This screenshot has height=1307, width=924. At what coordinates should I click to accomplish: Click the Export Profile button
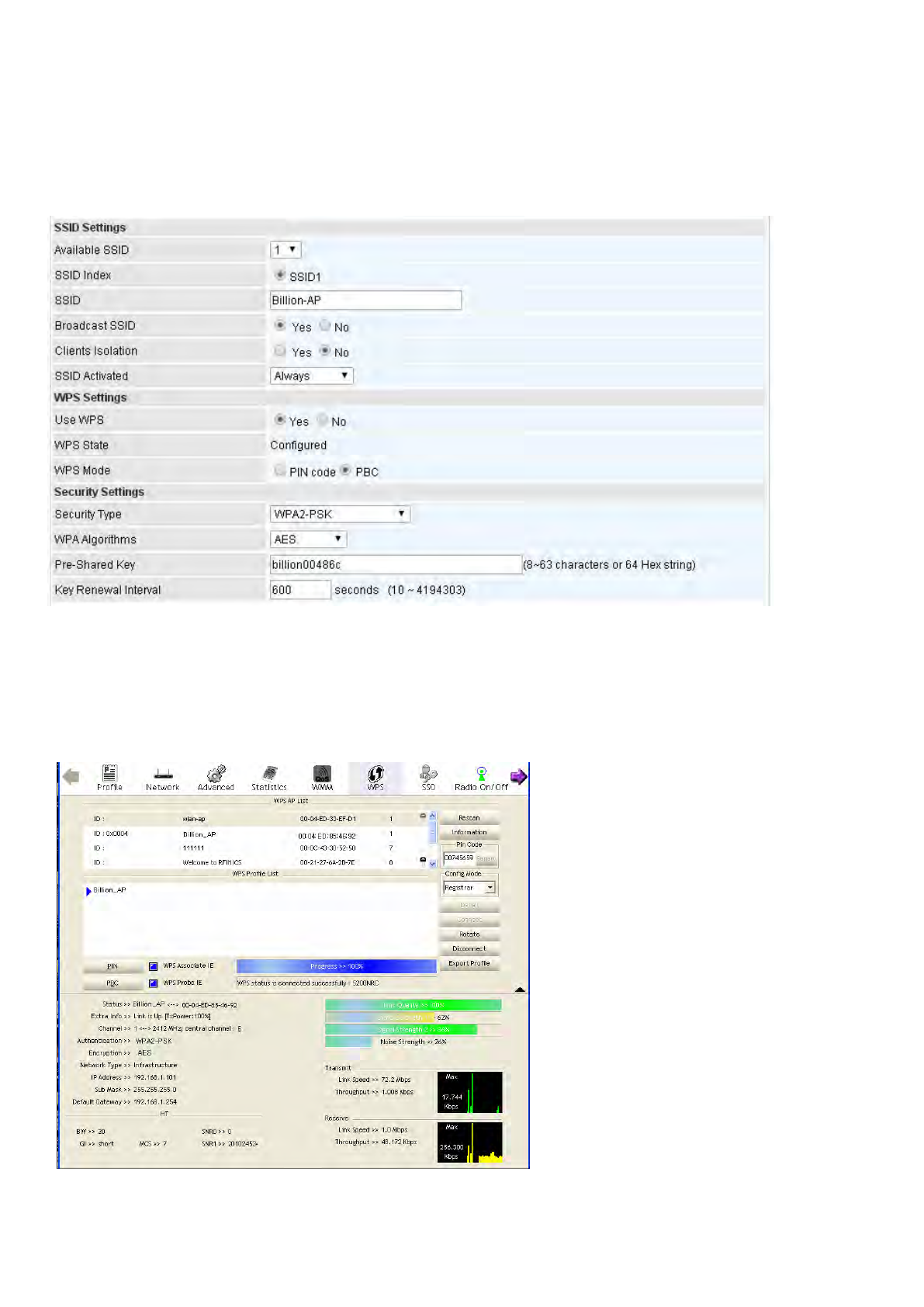(x=469, y=963)
